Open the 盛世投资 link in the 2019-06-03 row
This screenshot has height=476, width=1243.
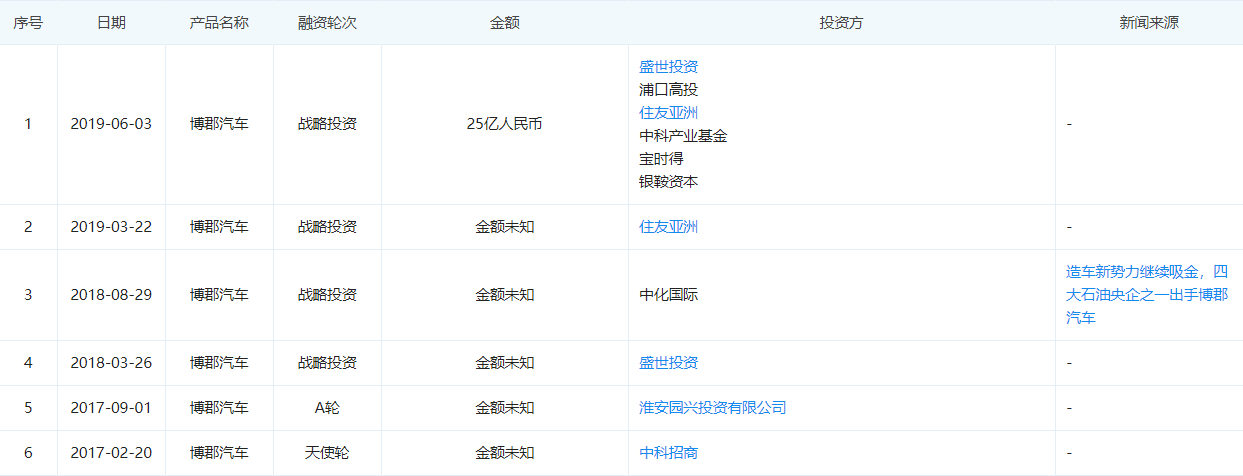(668, 67)
